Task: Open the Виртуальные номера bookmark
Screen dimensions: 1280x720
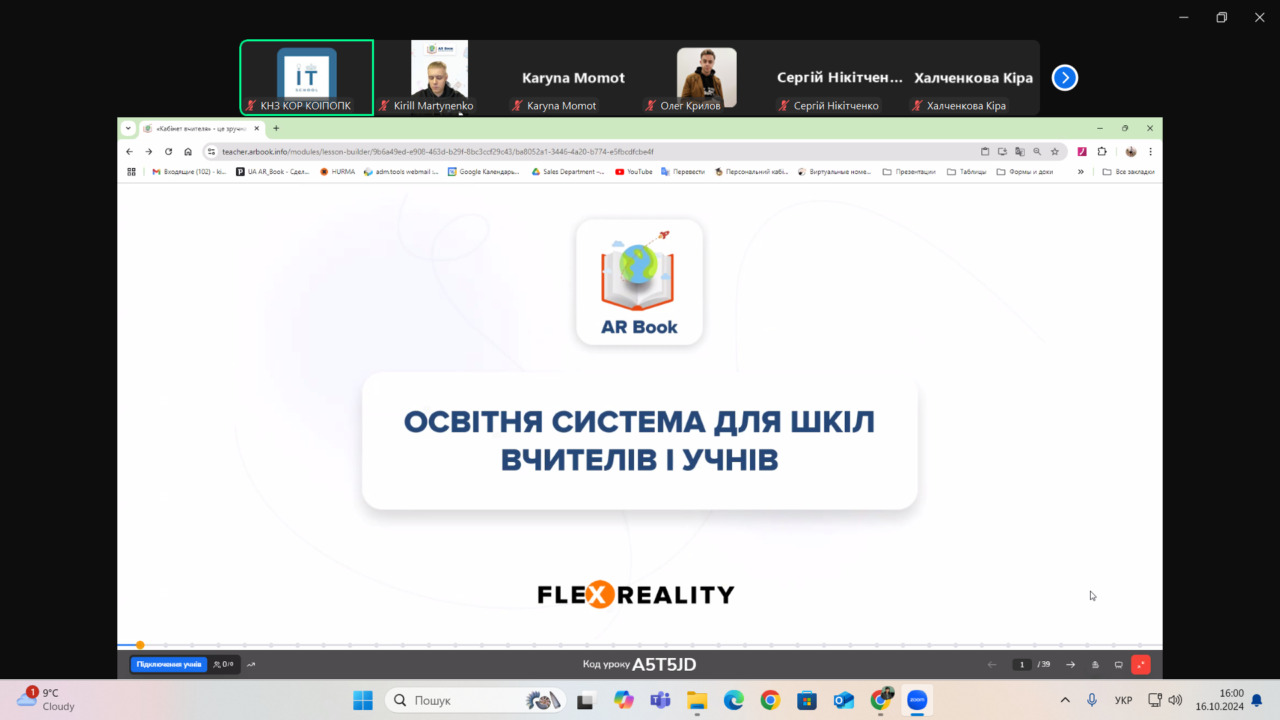Action: pos(835,172)
